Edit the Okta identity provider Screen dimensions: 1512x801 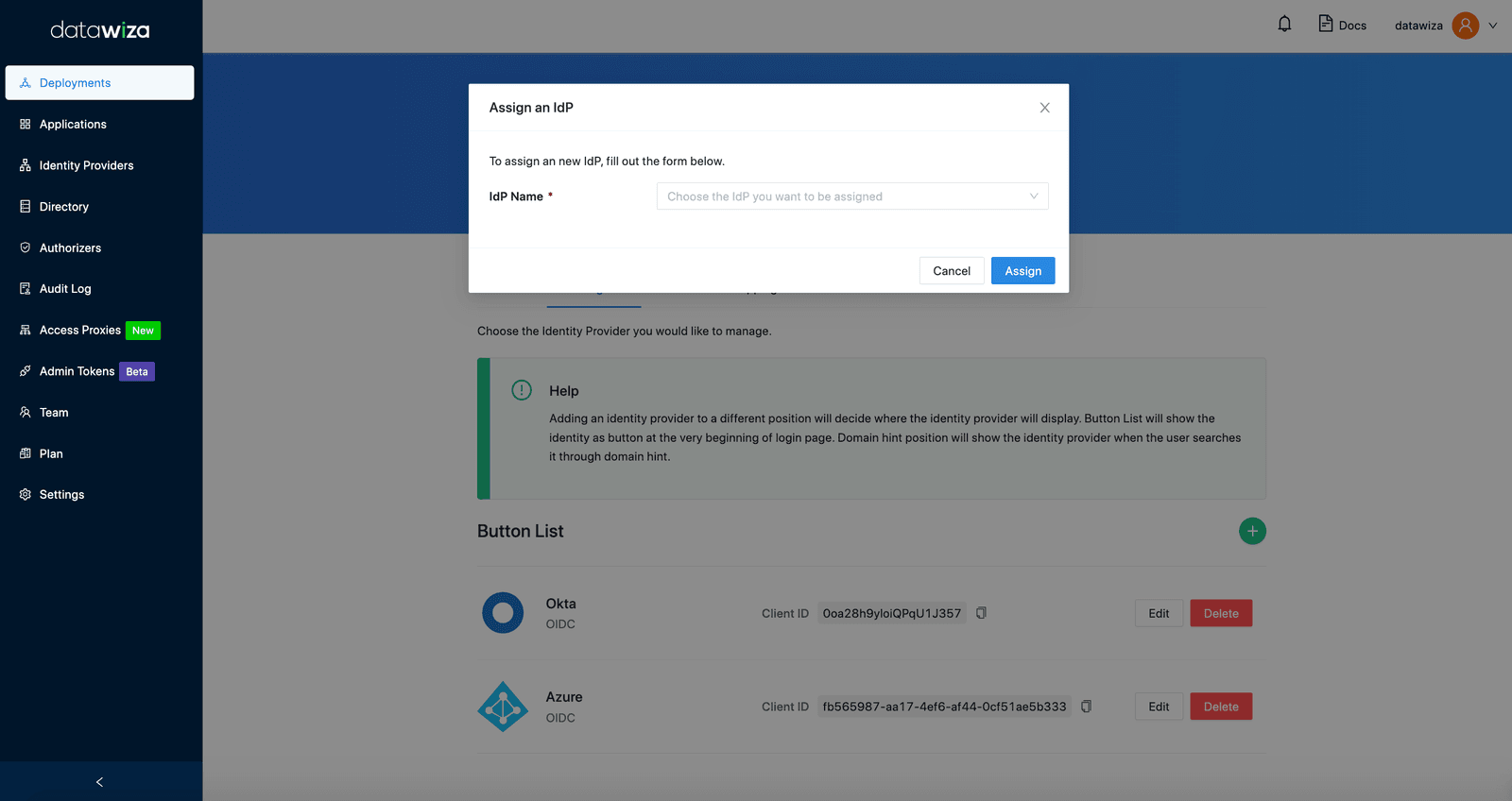[x=1159, y=613]
